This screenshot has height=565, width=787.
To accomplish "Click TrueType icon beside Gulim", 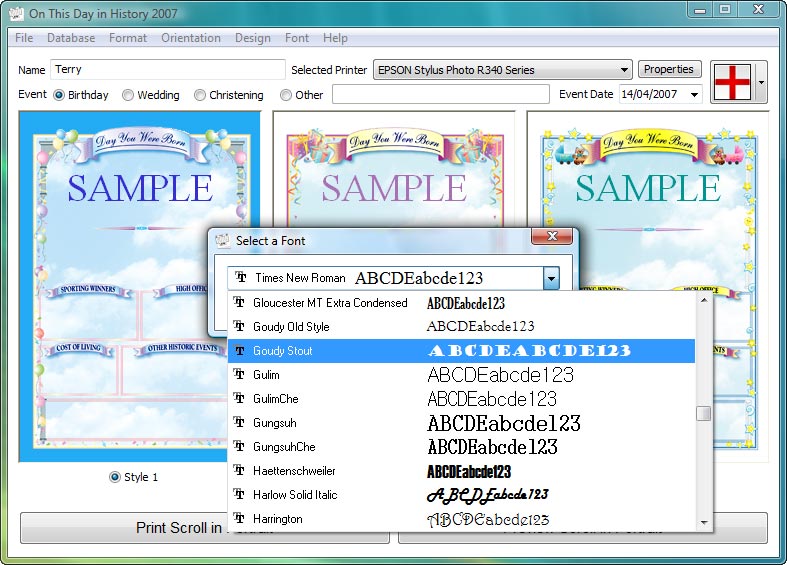I will pyautogui.click(x=239, y=374).
